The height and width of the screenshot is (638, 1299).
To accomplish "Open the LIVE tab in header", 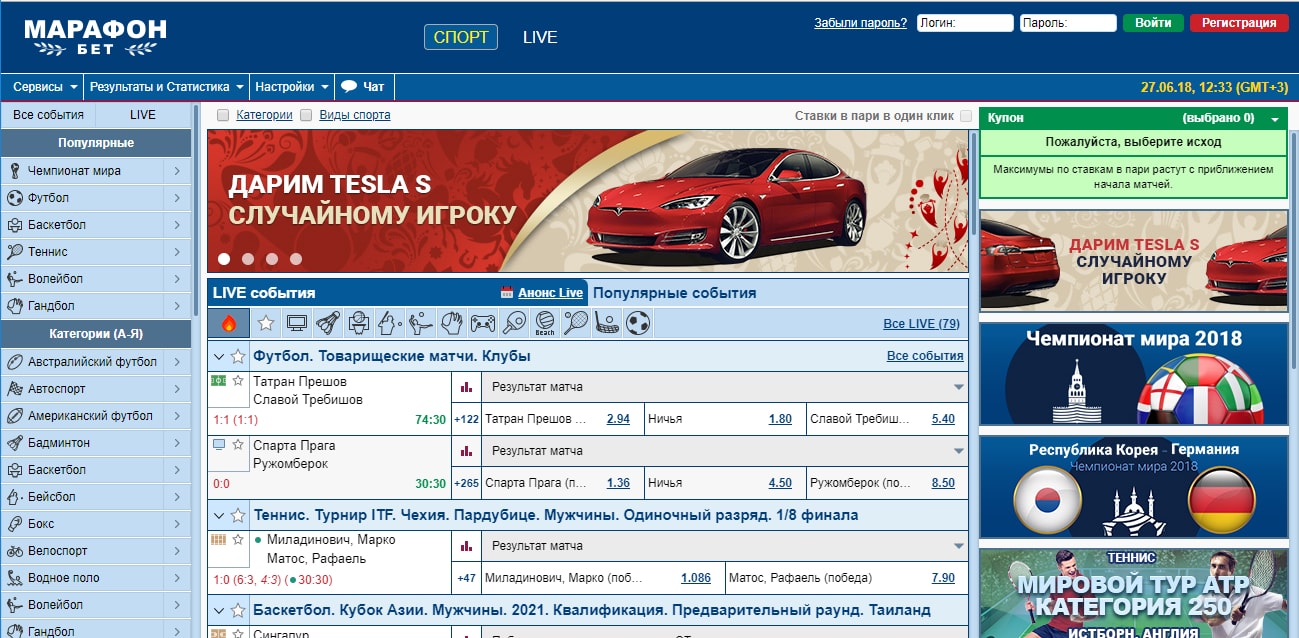I will (540, 37).
